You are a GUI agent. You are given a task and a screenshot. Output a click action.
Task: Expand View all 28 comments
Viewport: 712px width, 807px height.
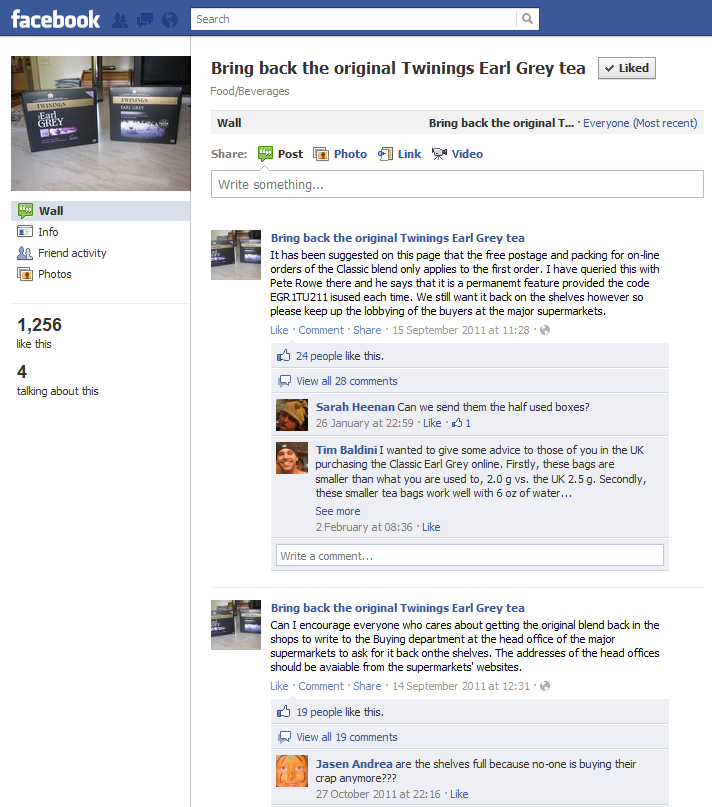(346, 381)
